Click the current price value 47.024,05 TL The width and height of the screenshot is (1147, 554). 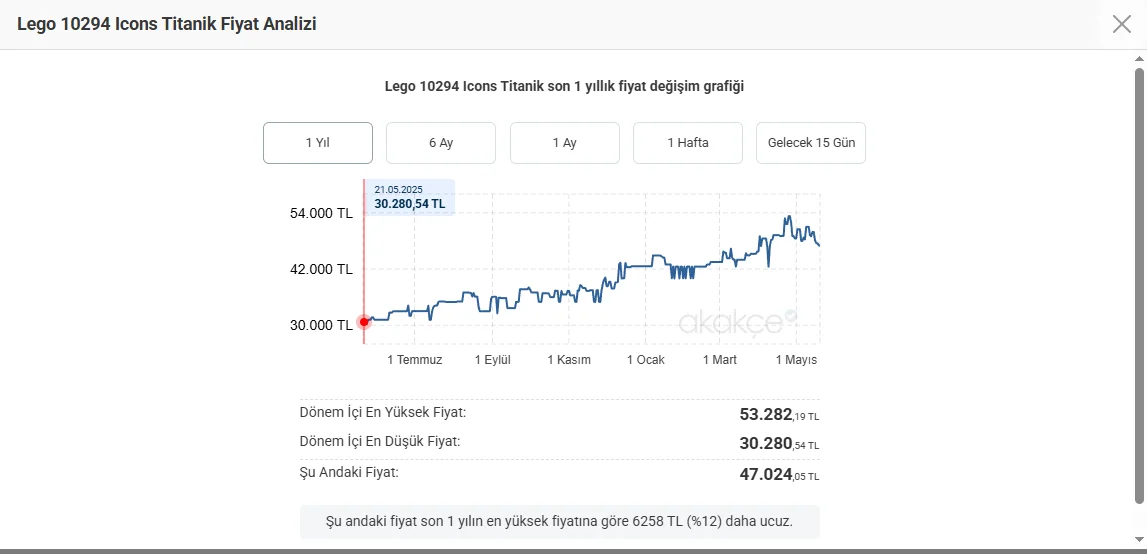pyautogui.click(x=779, y=475)
